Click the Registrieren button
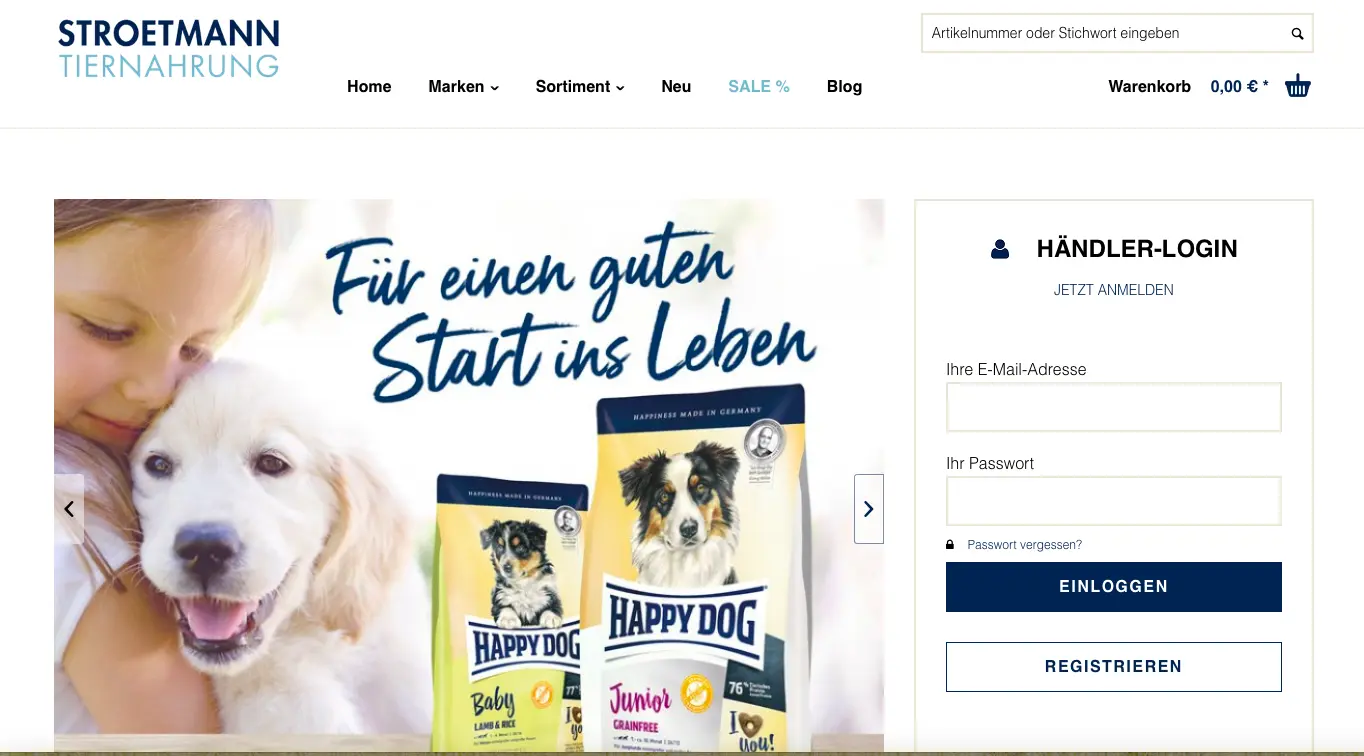 [x=1114, y=667]
